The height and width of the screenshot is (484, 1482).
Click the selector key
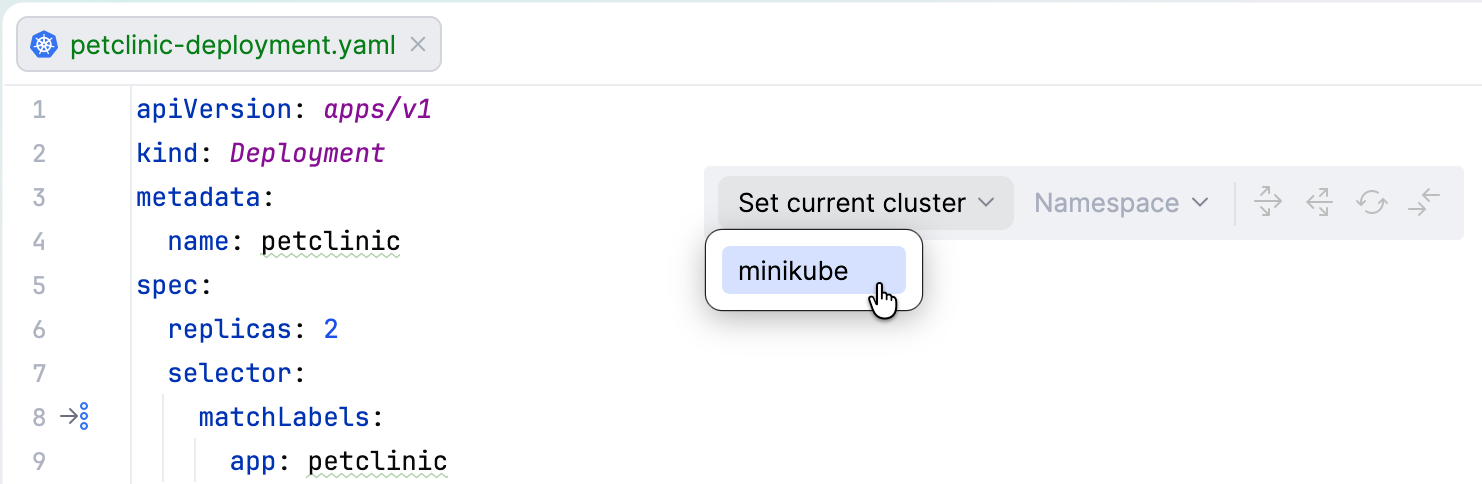tap(228, 373)
